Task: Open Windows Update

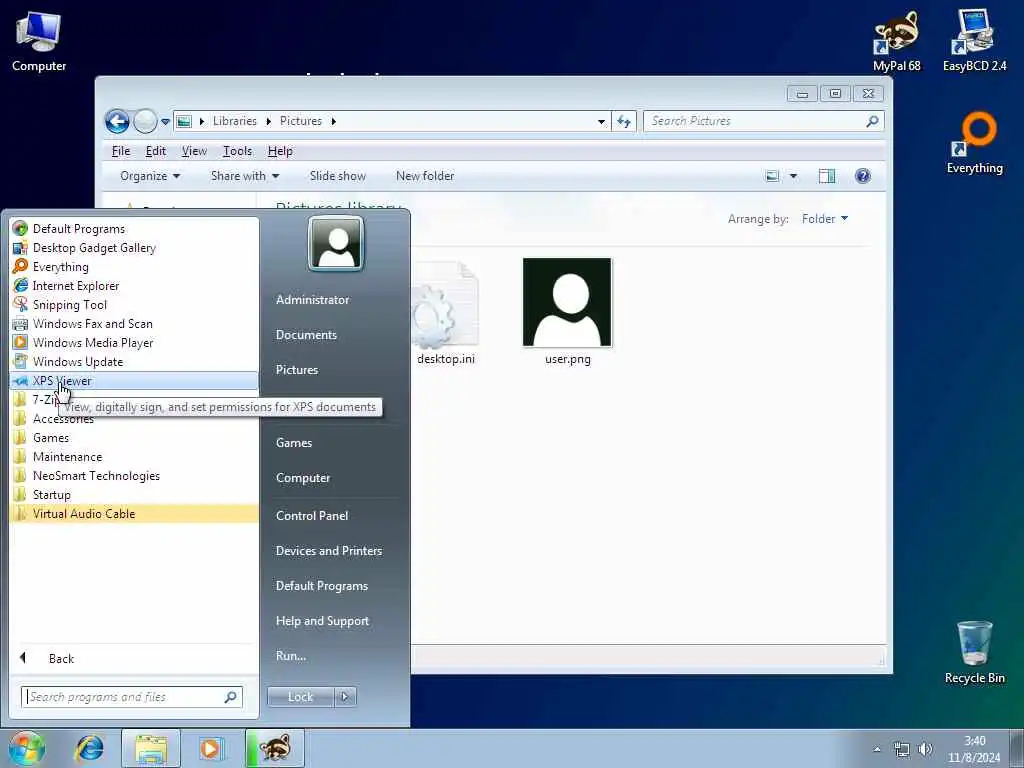Action: coord(134,361)
